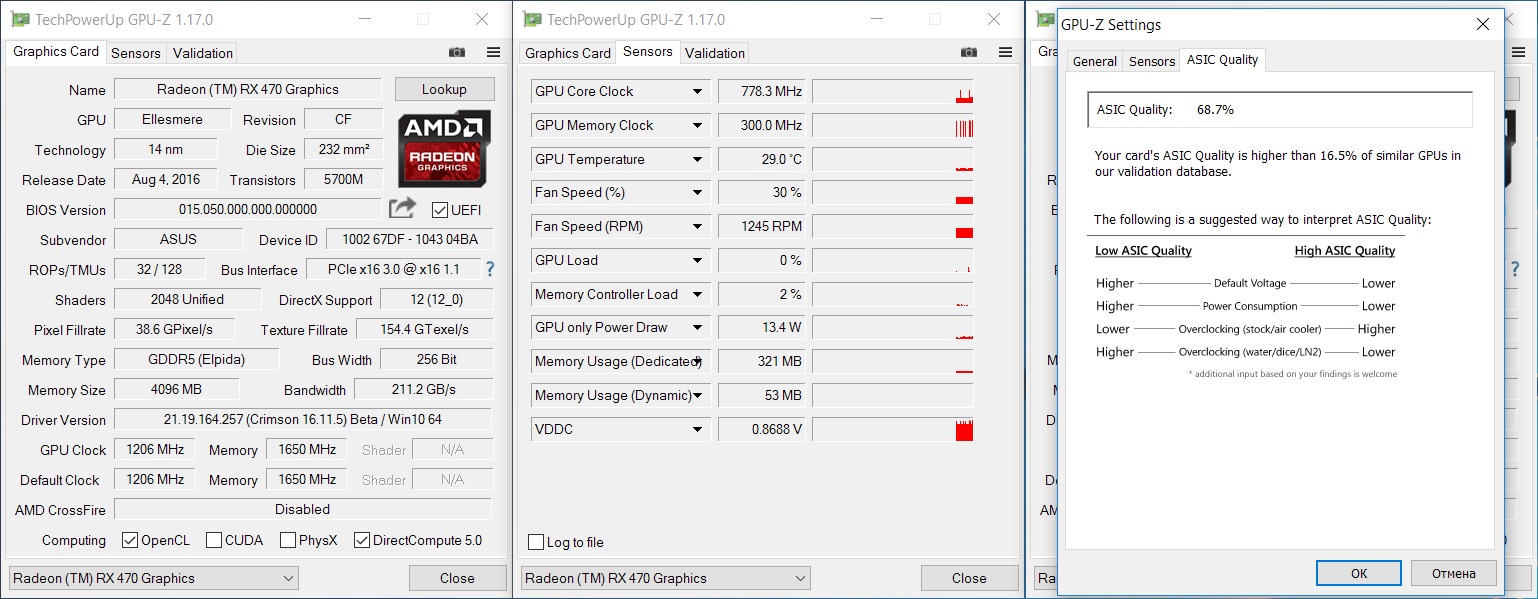
Task: Open the GPU Memory Clock sensor dropdown
Action: click(698, 125)
